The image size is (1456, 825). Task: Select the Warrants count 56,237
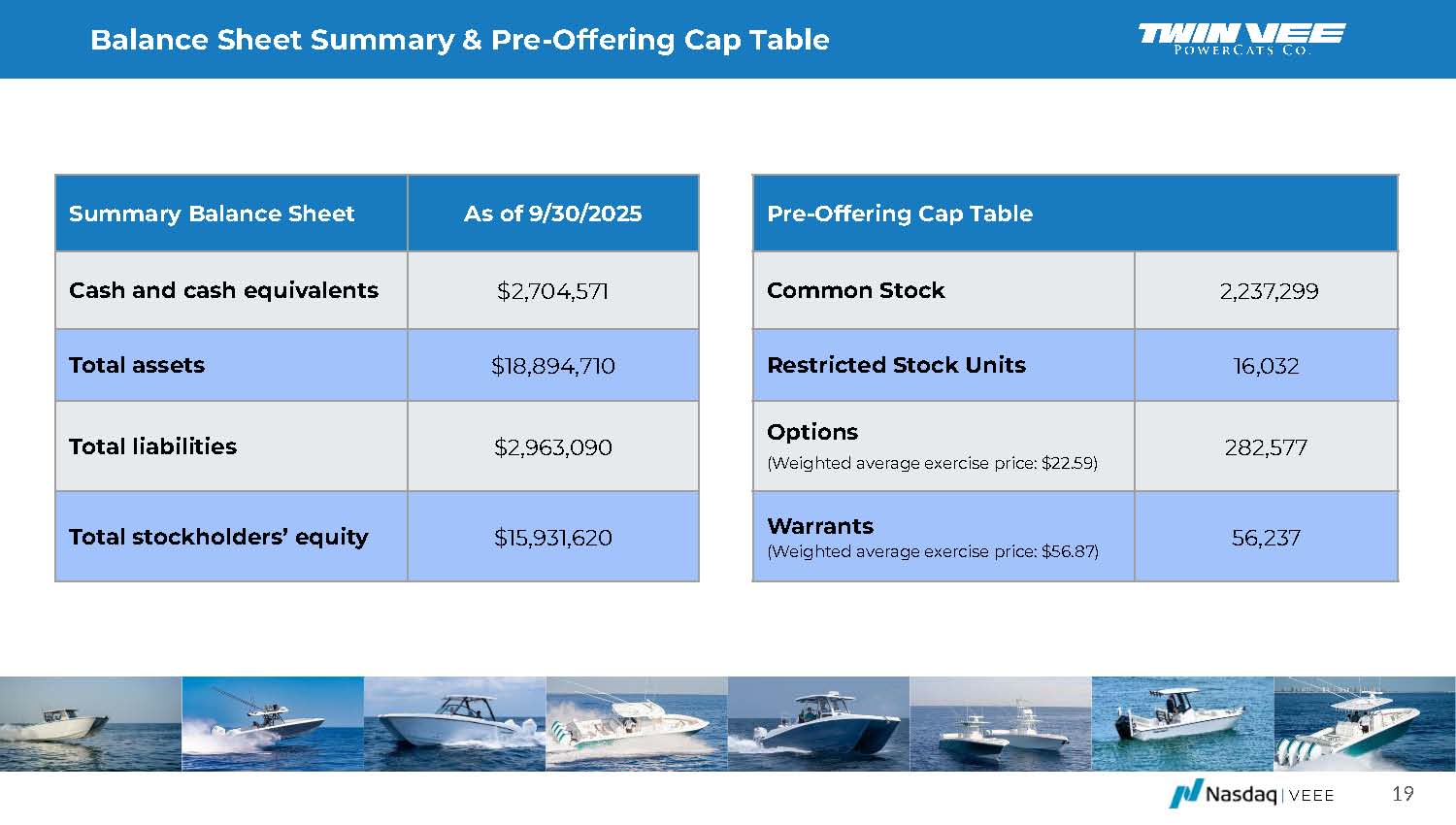click(x=1266, y=538)
